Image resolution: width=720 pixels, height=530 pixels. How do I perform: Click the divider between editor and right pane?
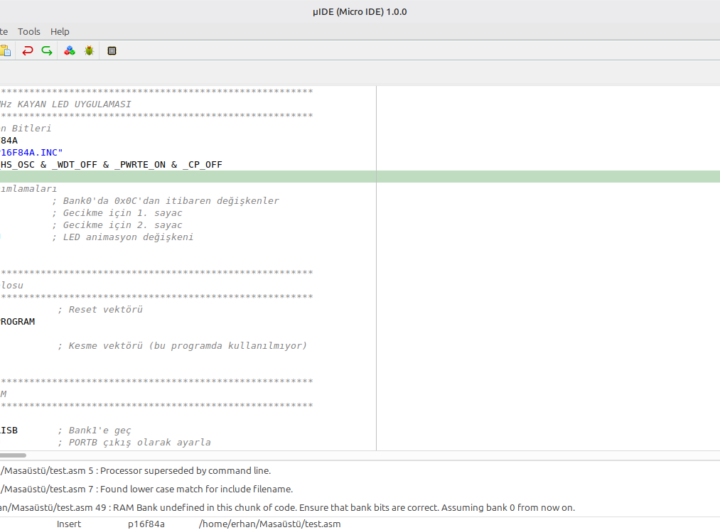pos(376,270)
